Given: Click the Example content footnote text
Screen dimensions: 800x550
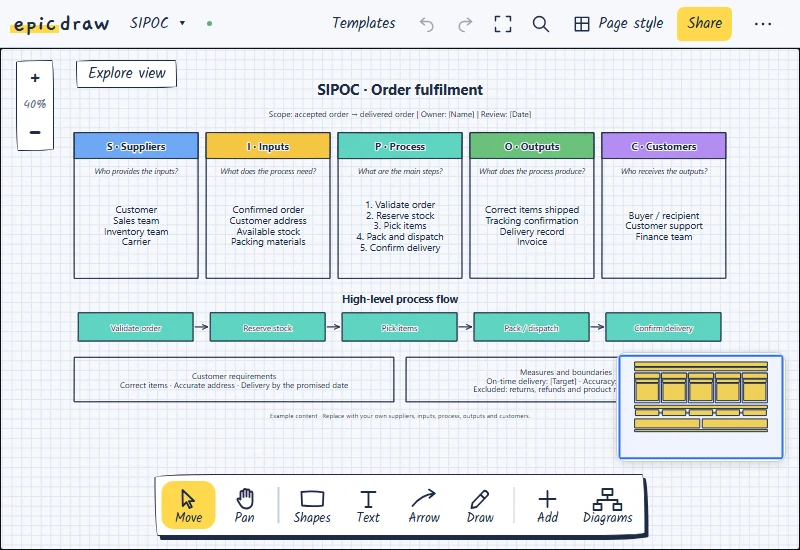Looking at the screenshot, I should pyautogui.click(x=400, y=416).
